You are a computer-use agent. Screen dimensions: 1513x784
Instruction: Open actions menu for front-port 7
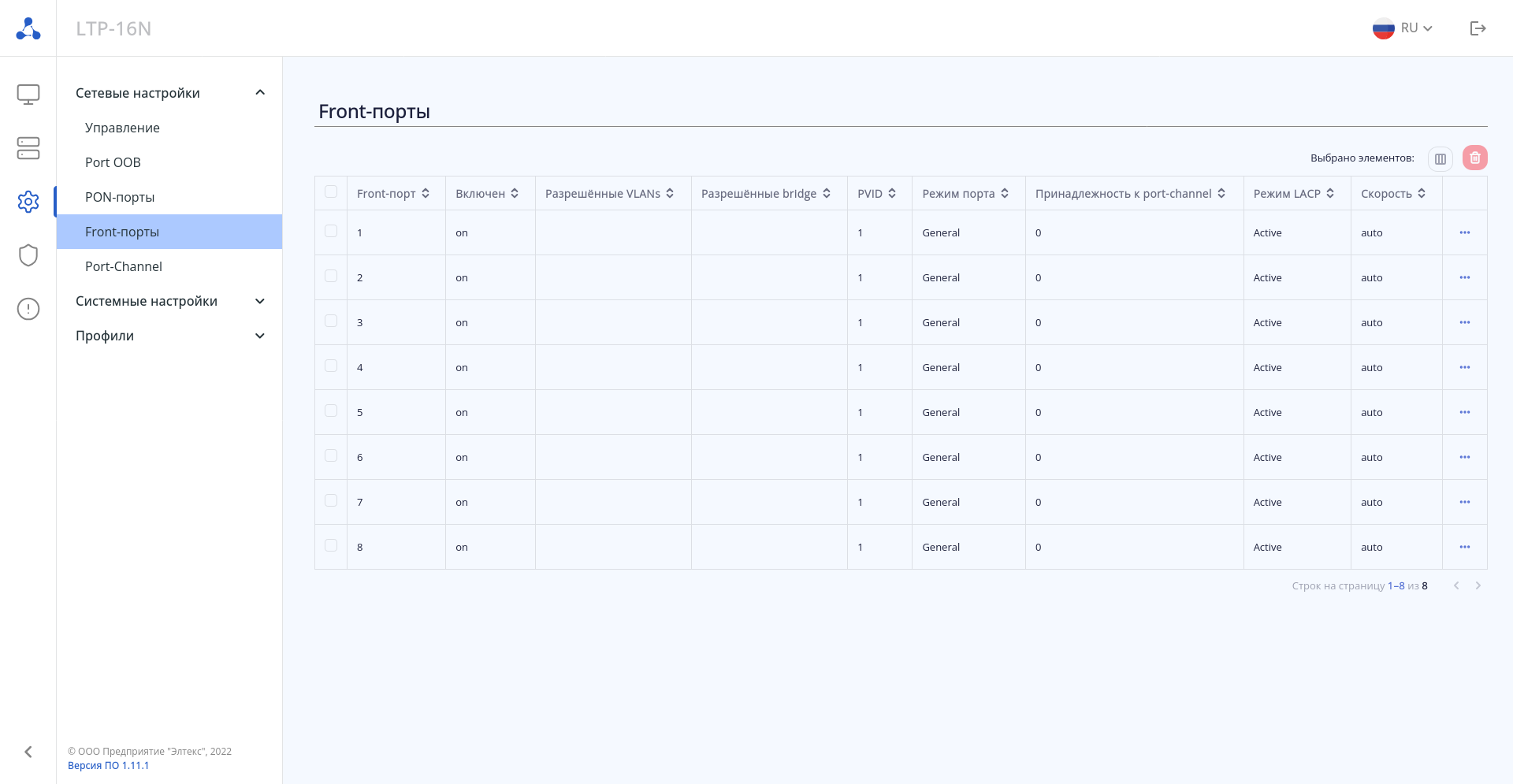click(x=1465, y=502)
